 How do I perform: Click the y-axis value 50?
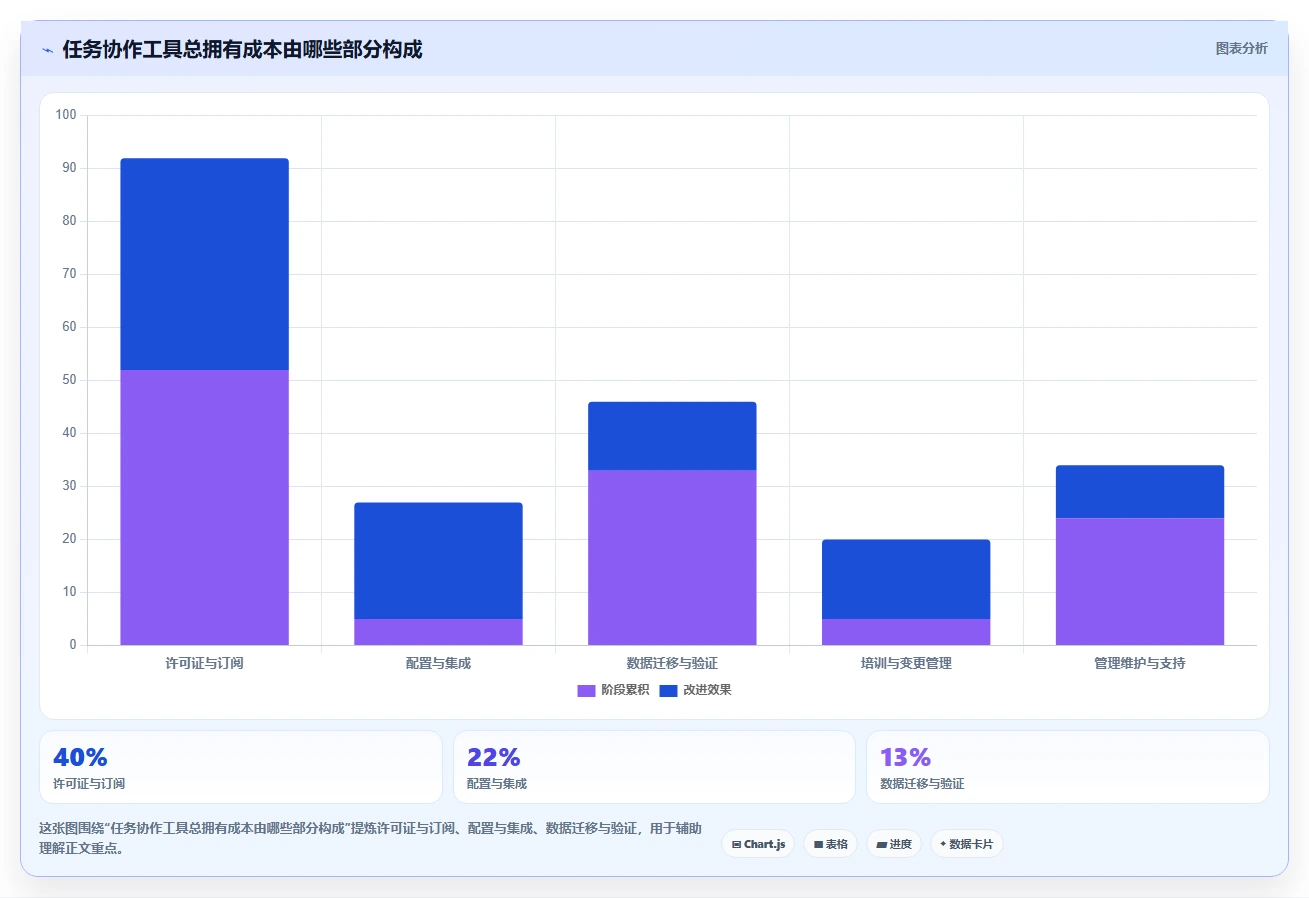click(x=69, y=380)
